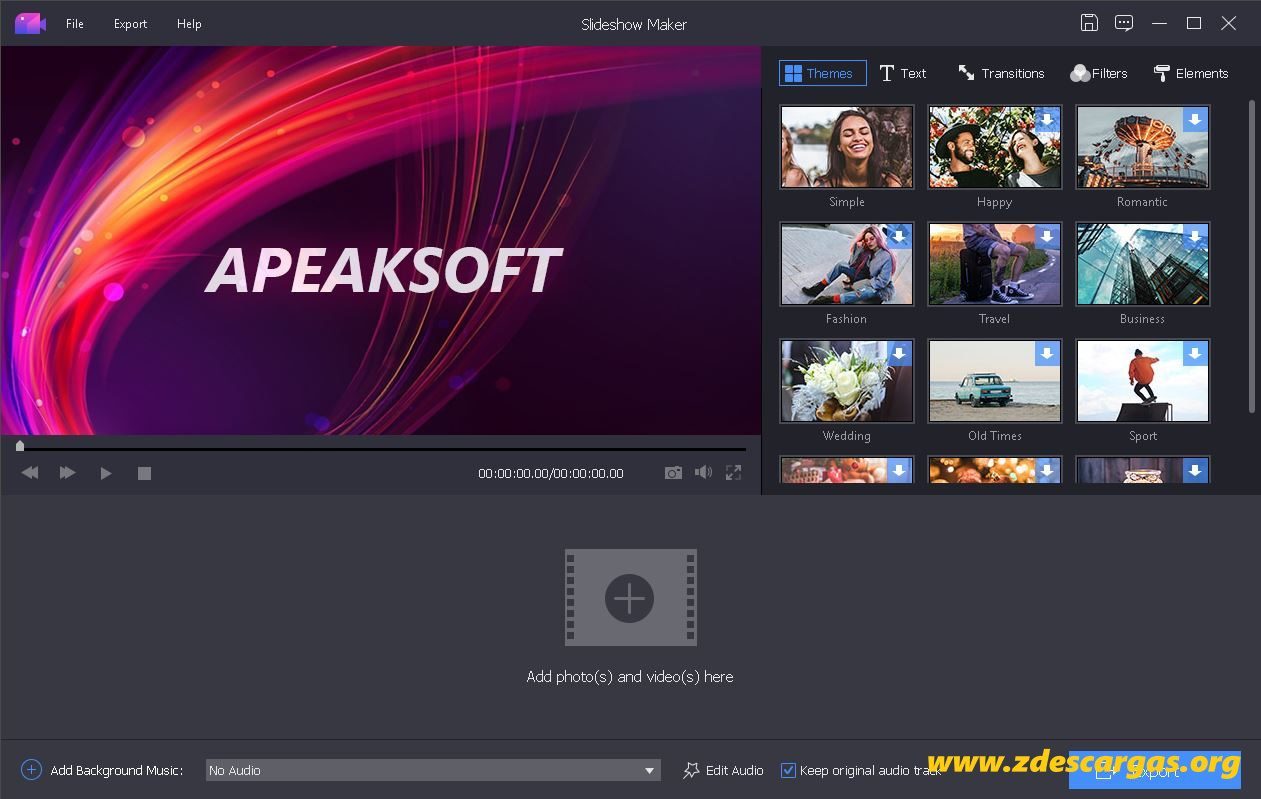1261x799 pixels.
Task: Click the Slideshow Maker app logo icon
Action: tap(30, 23)
